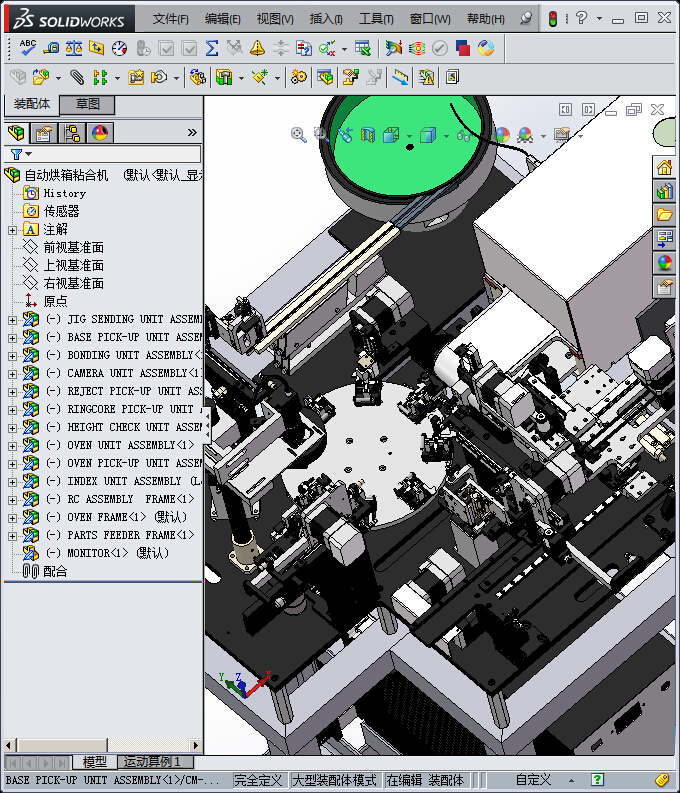Click the Sigma equations toolbar icon
Screen dimensions: 680x793
pyautogui.click(x=211, y=47)
